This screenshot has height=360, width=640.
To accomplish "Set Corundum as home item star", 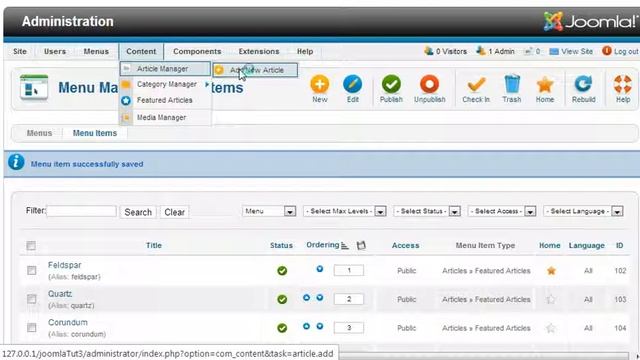I will pos(551,328).
